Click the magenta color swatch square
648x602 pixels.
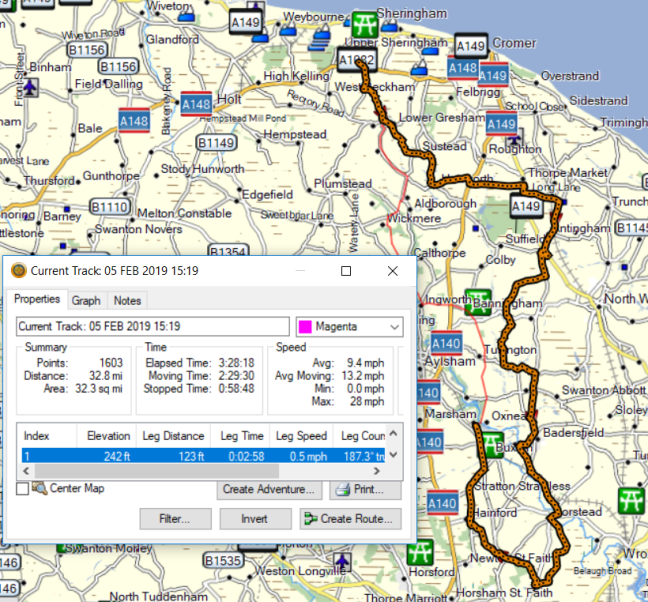click(306, 327)
